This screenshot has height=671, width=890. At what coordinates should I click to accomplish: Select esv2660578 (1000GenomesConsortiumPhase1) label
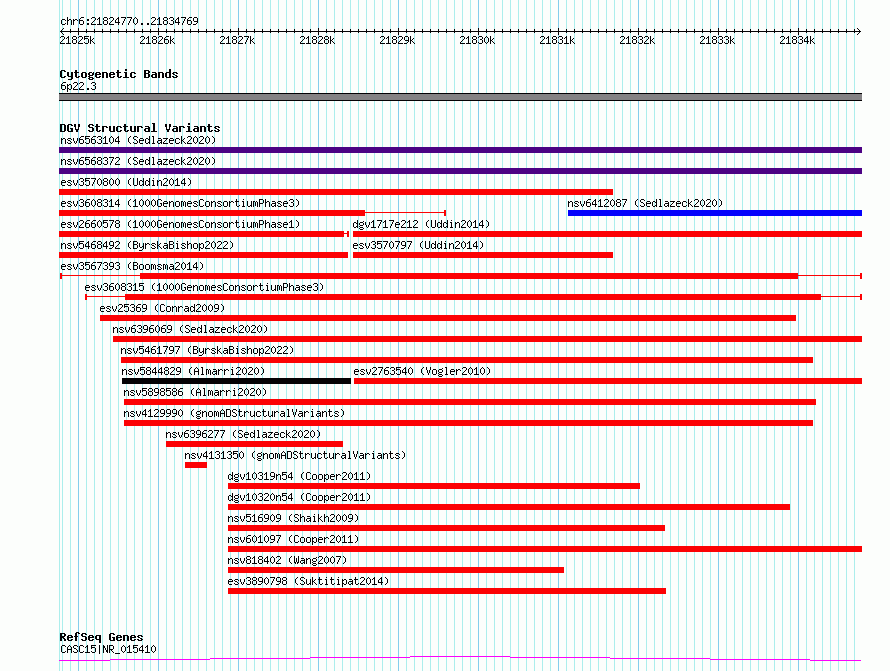pyautogui.click(x=180, y=224)
